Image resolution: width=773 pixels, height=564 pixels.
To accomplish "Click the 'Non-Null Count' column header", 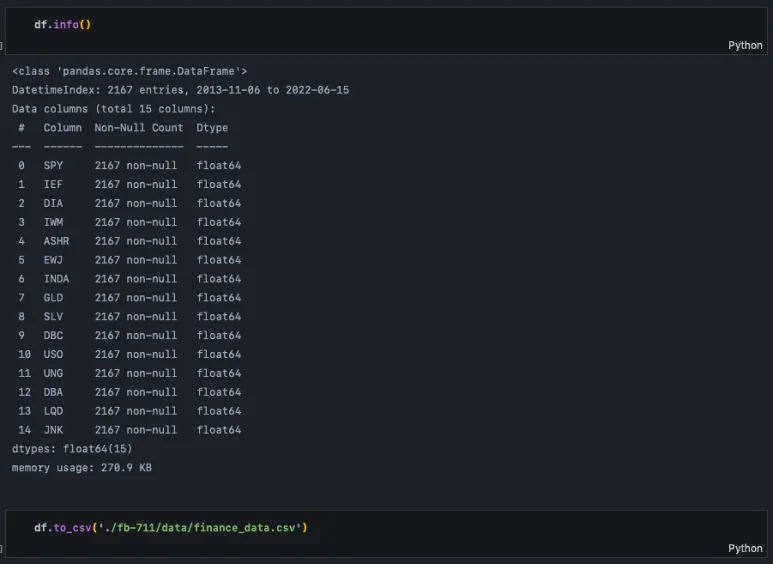I will click(139, 128).
